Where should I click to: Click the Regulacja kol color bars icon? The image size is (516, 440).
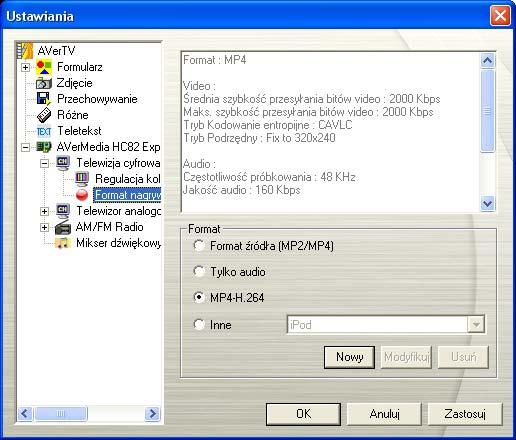point(82,179)
